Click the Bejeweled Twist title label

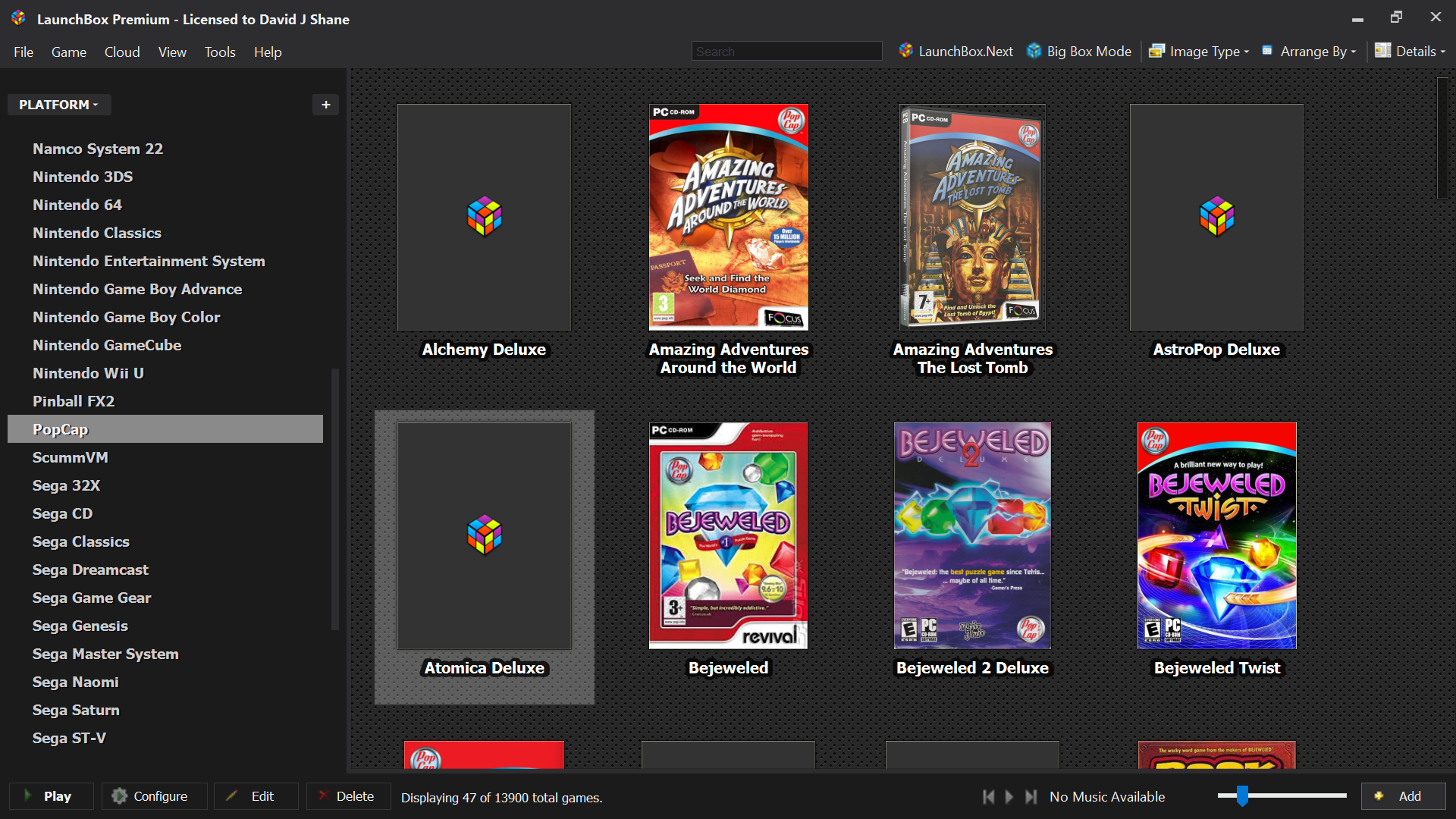(x=1217, y=668)
